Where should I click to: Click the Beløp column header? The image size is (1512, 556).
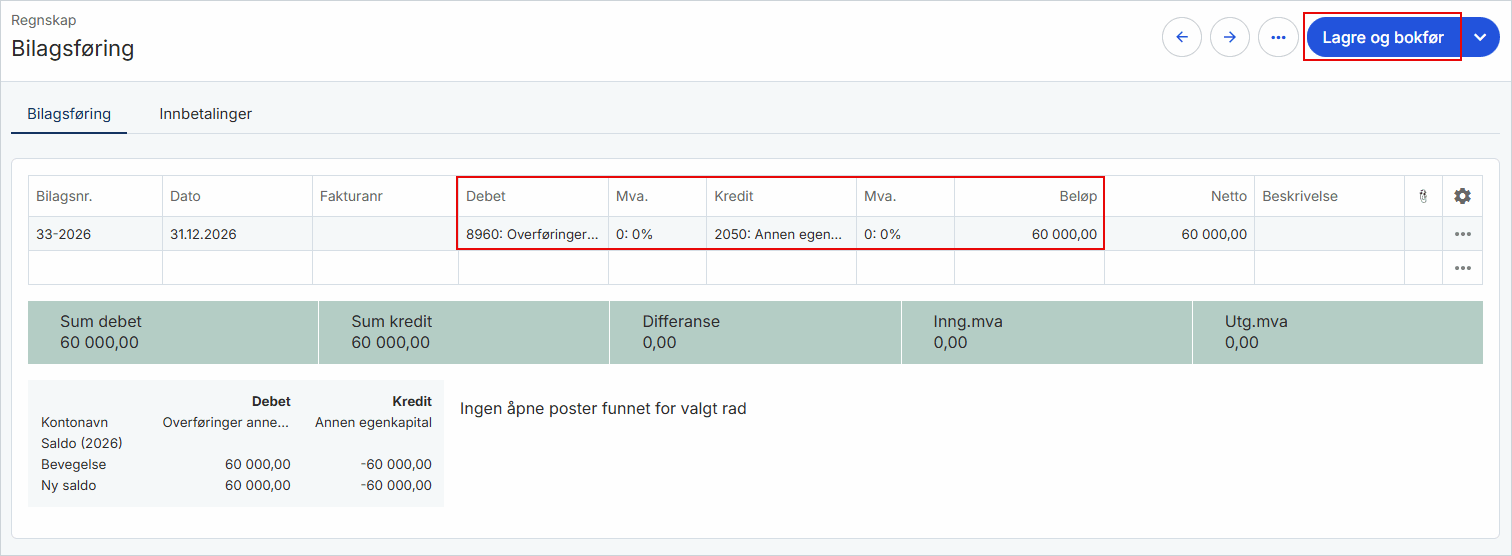1029,196
